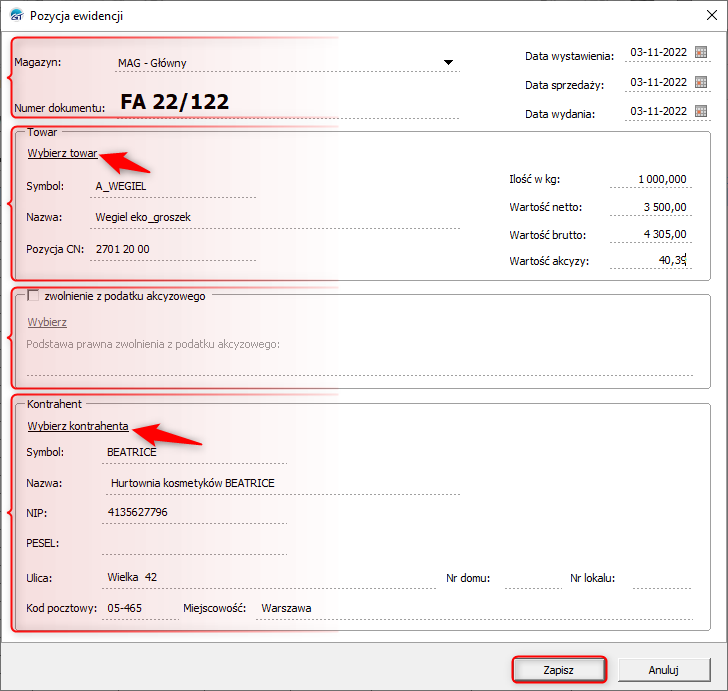Open calendar for Data wystawienia
Viewport: 728px width, 691px height.
[x=701, y=52]
